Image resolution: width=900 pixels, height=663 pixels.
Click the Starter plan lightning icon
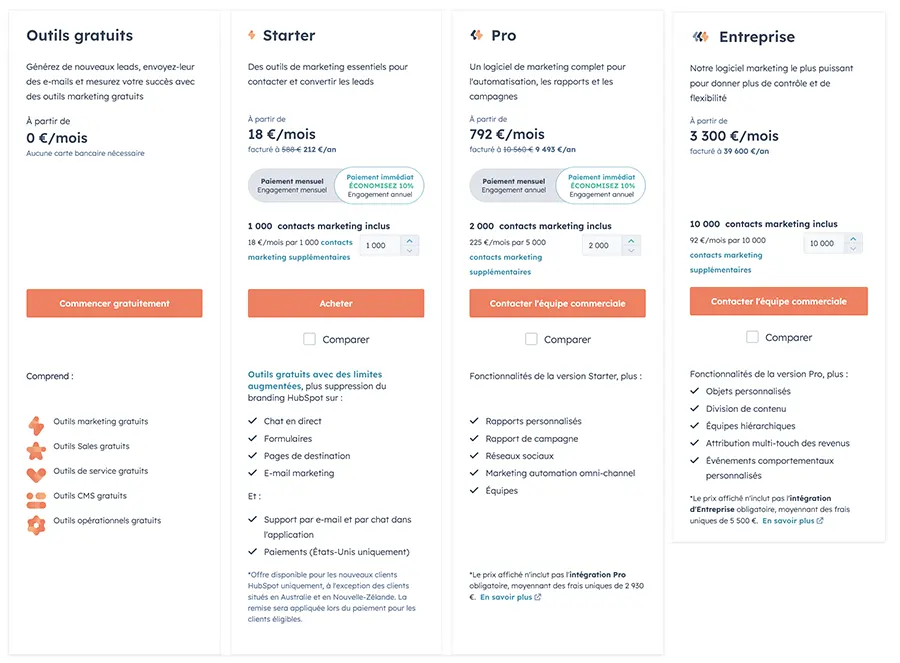click(x=252, y=36)
